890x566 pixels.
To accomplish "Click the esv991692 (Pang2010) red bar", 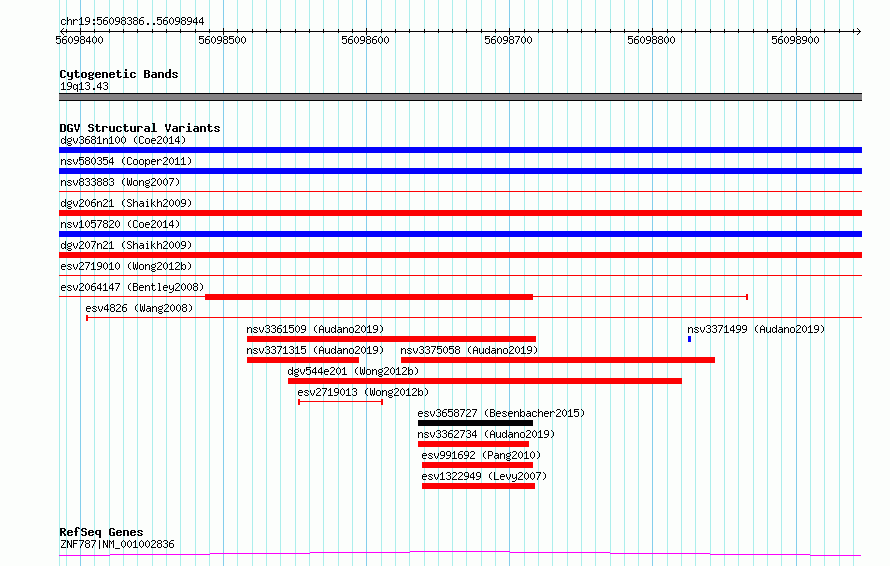I will (477, 465).
